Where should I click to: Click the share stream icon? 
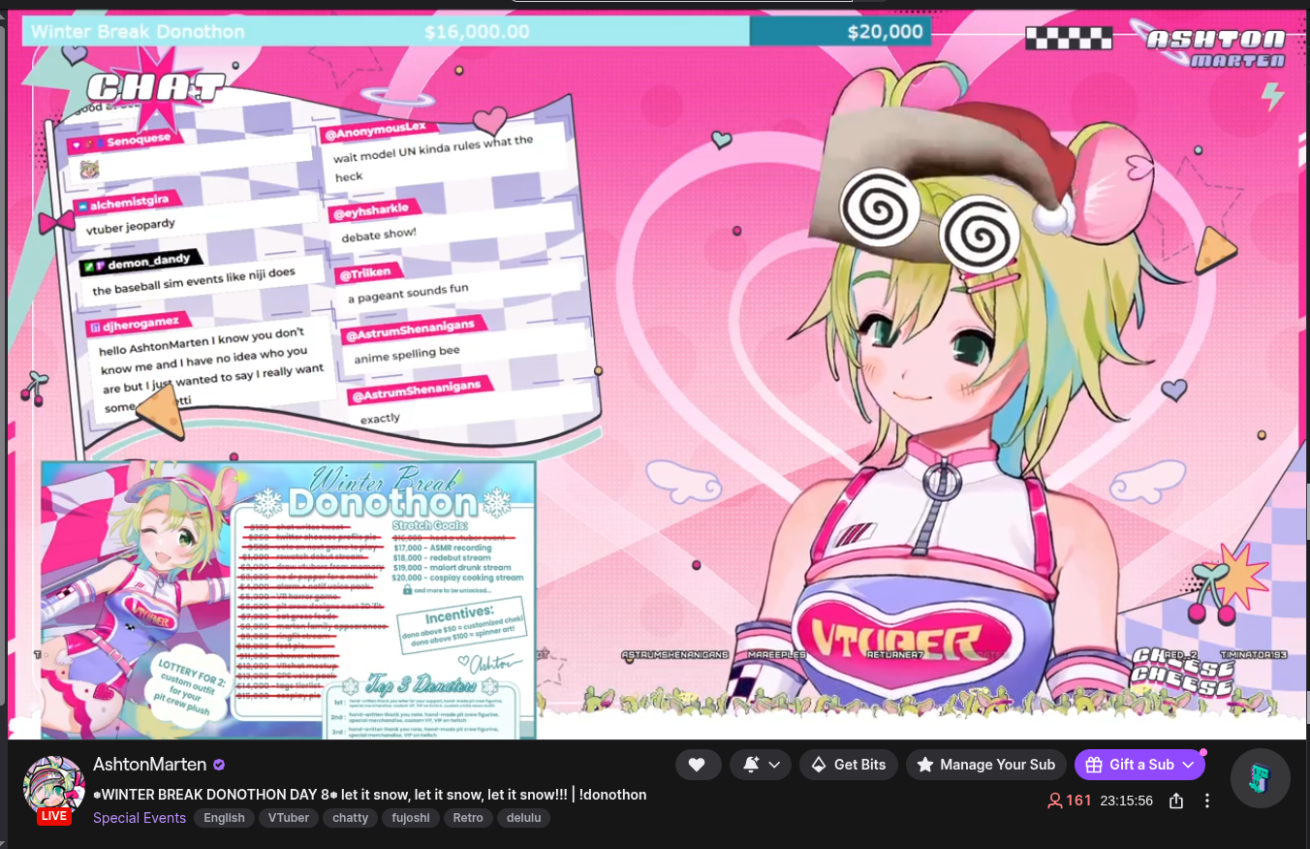coord(1176,801)
